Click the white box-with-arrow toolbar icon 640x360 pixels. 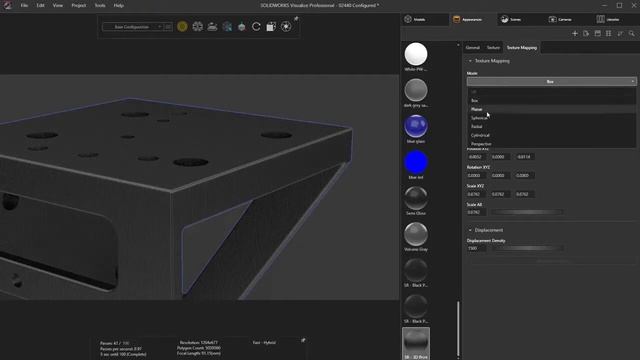(271, 27)
